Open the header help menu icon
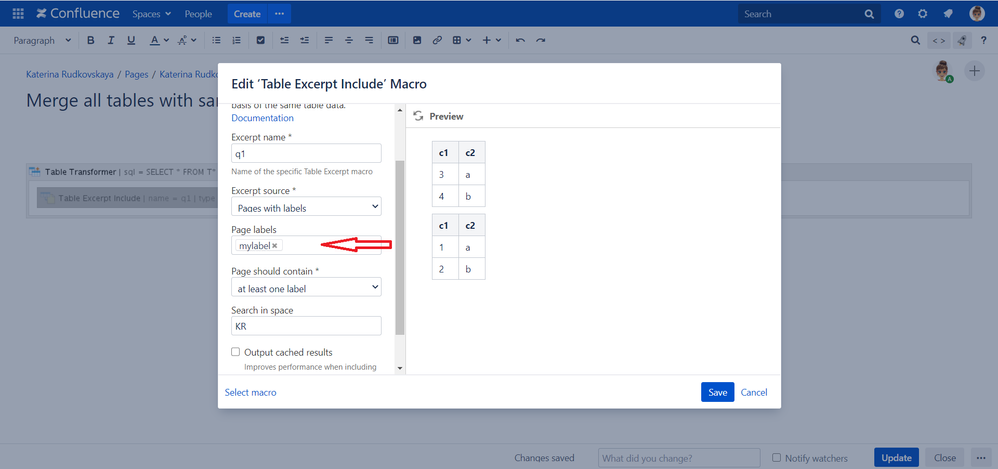The width and height of the screenshot is (998, 469). coord(899,13)
